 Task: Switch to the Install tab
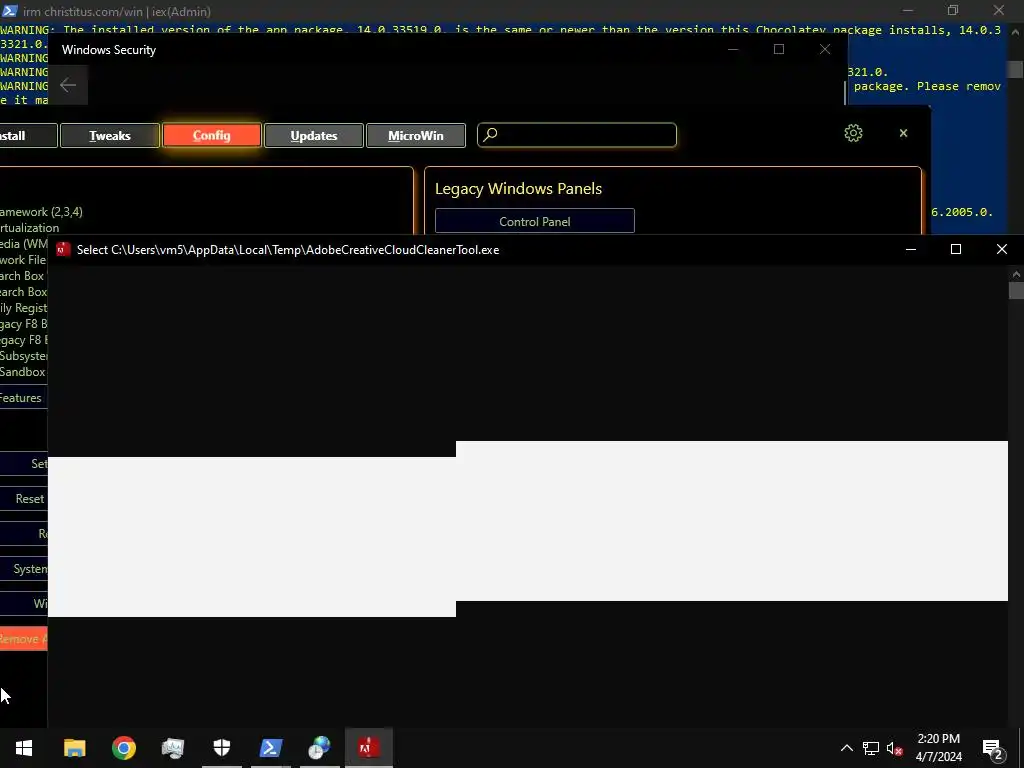[28, 135]
